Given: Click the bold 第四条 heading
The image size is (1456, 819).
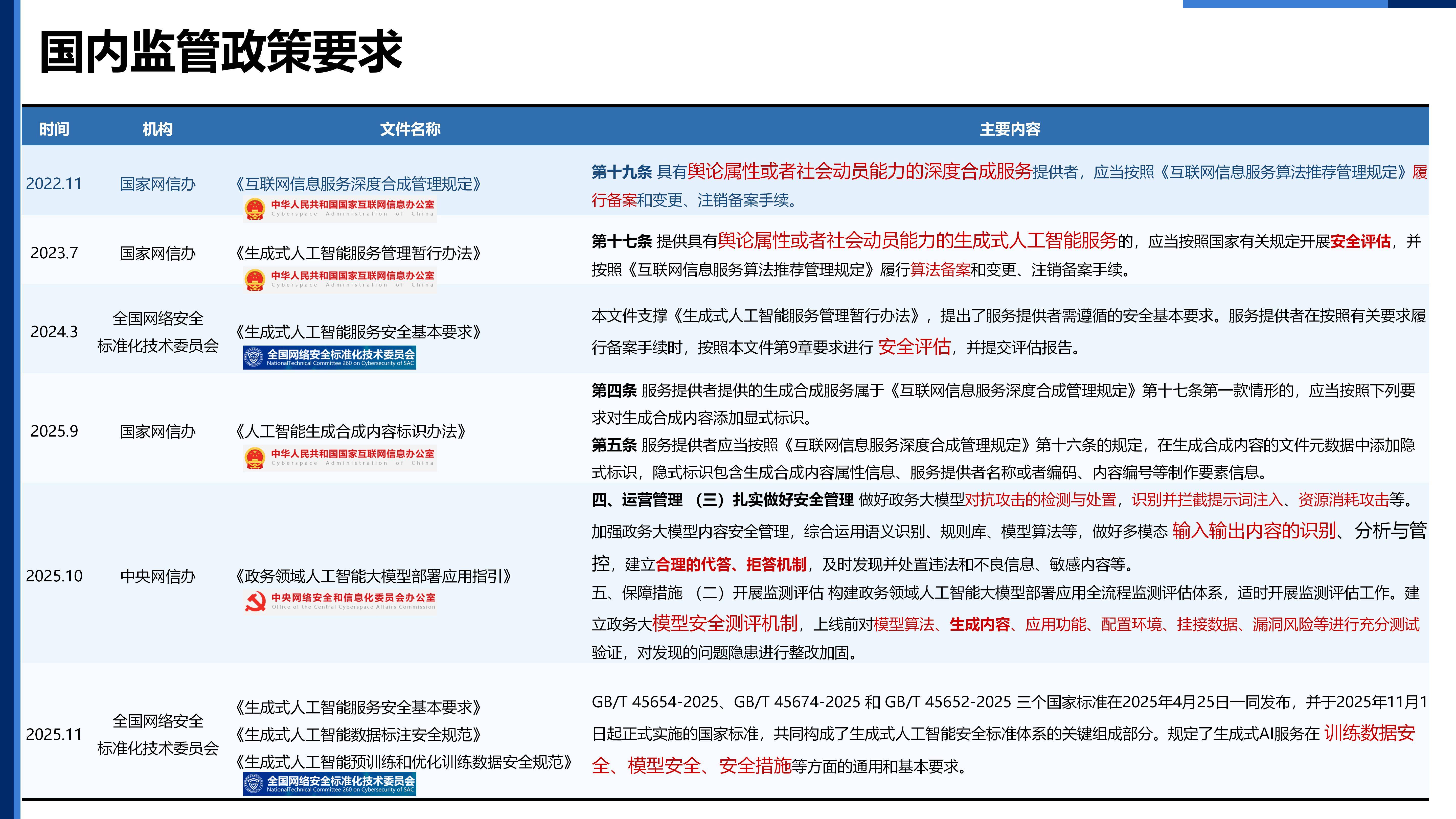Looking at the screenshot, I should click(615, 390).
